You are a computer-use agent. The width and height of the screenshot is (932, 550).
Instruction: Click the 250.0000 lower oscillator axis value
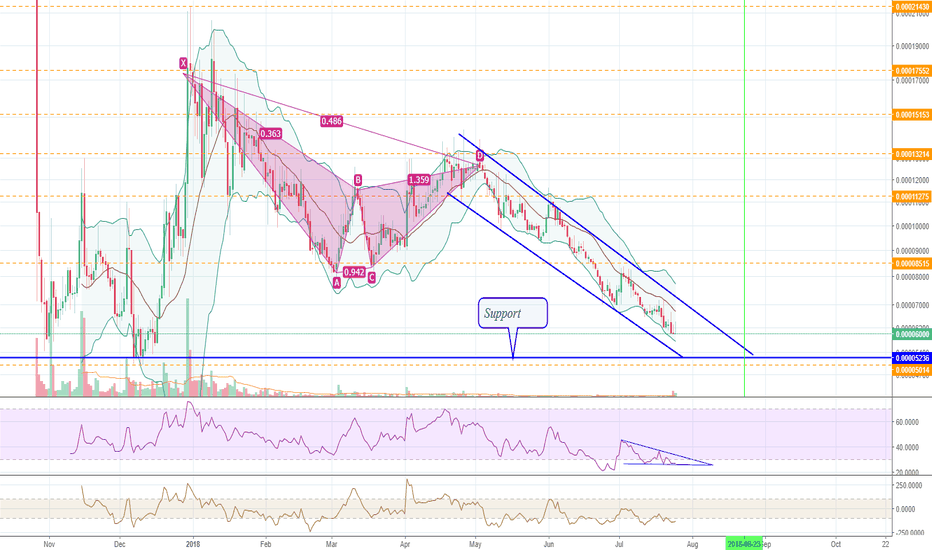tap(909, 486)
